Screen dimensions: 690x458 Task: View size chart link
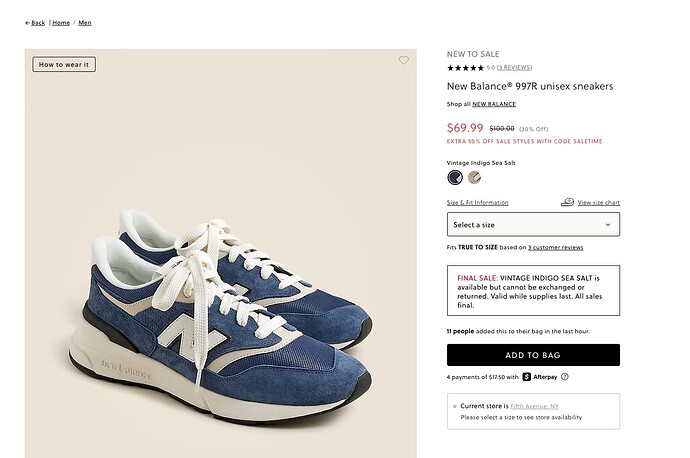(x=598, y=203)
